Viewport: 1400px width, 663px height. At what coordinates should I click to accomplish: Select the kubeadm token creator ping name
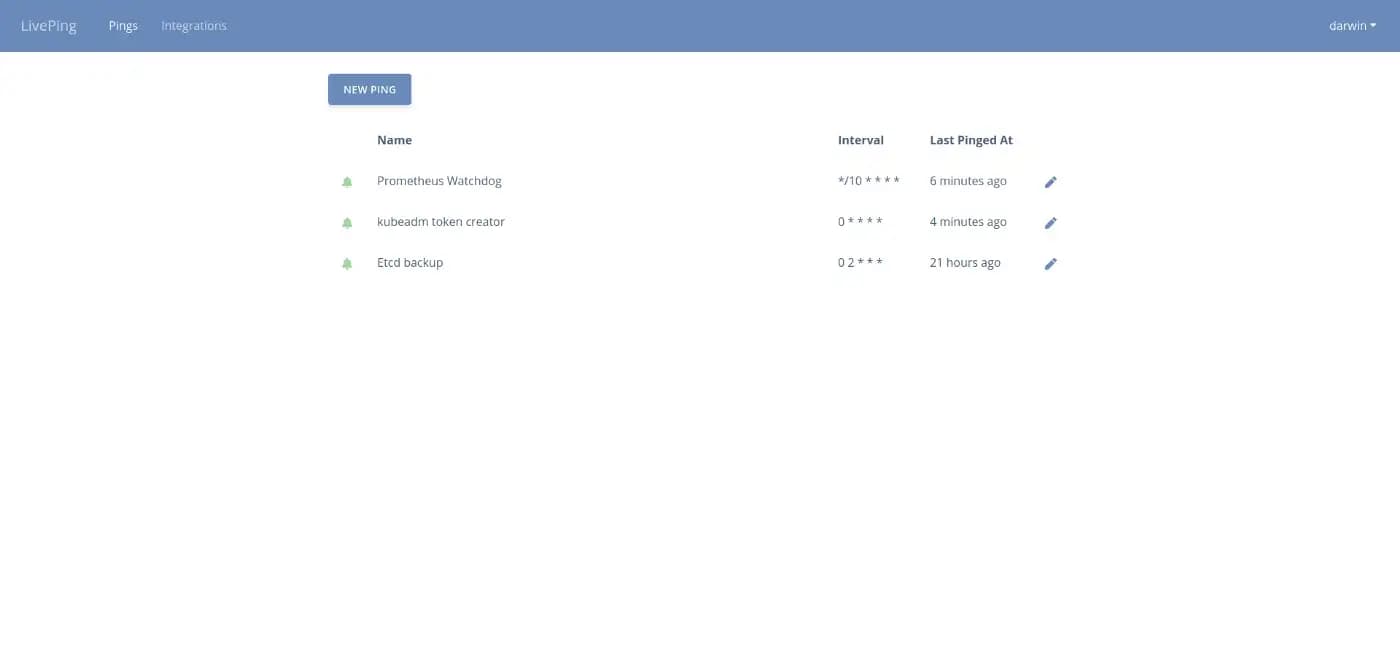pos(440,222)
